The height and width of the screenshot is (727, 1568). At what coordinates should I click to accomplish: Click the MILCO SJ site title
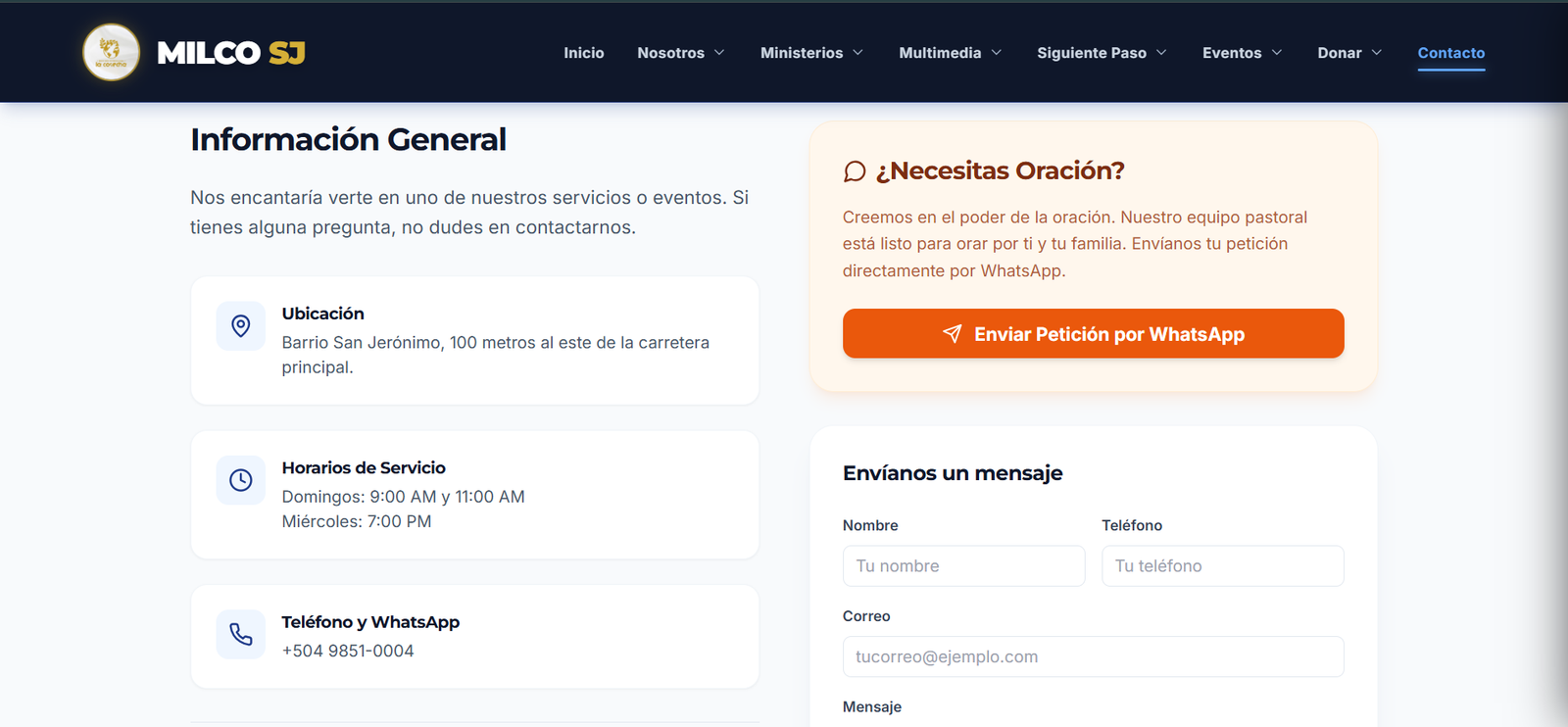(231, 53)
